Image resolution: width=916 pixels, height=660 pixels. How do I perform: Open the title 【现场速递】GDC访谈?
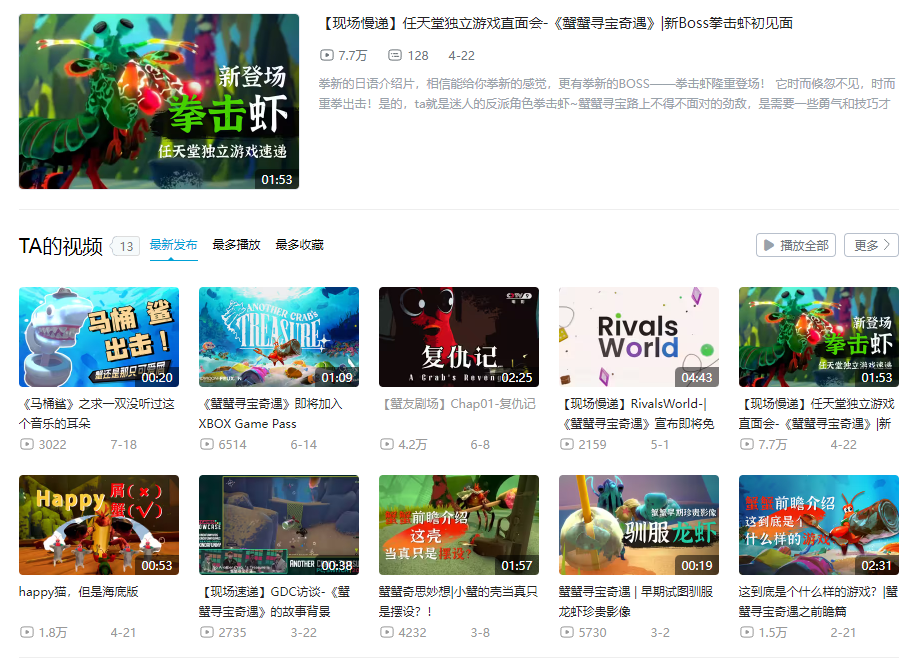[x=275, y=602]
